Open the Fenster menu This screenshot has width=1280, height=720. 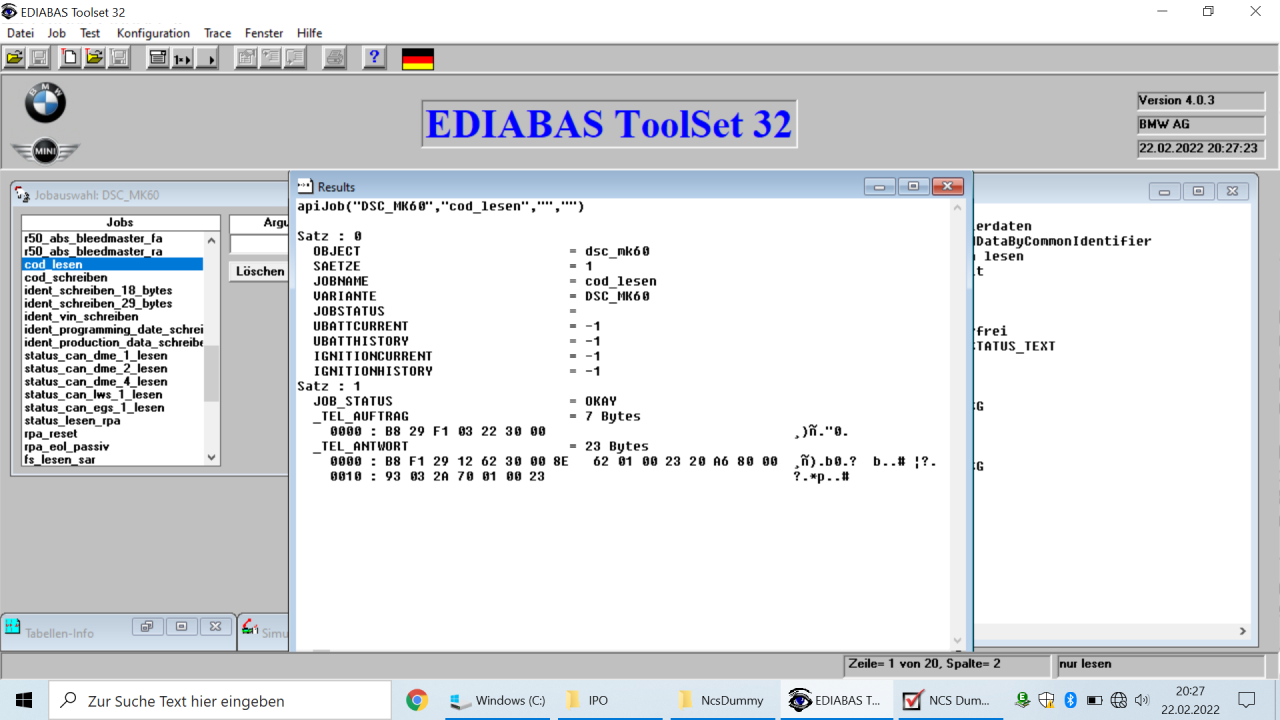(x=264, y=33)
